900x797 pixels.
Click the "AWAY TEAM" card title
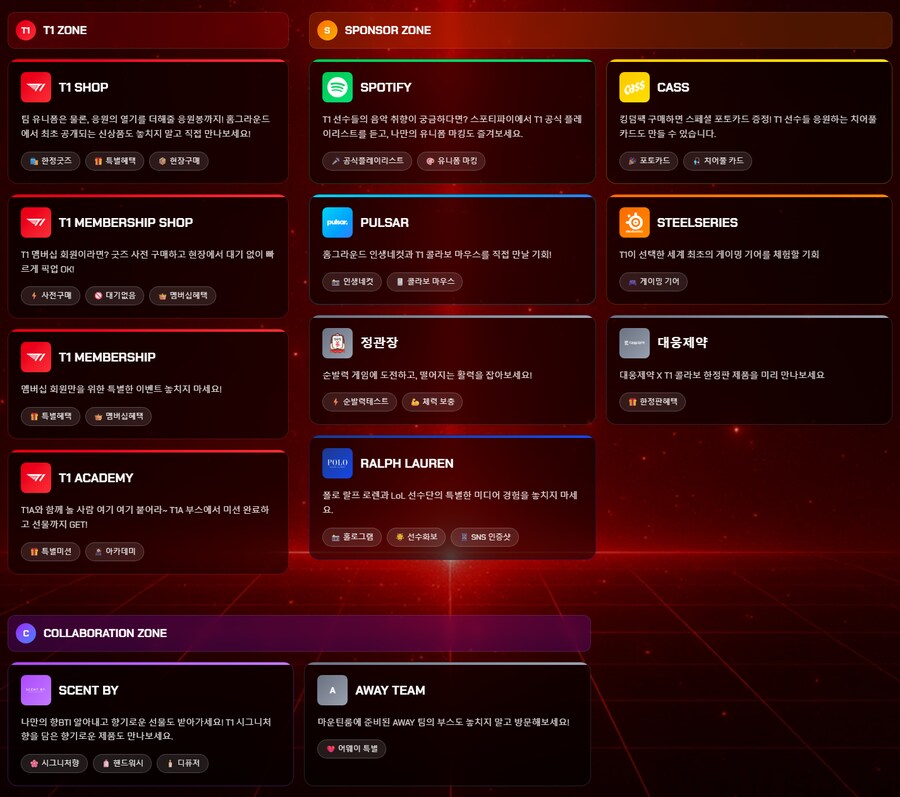coord(390,690)
